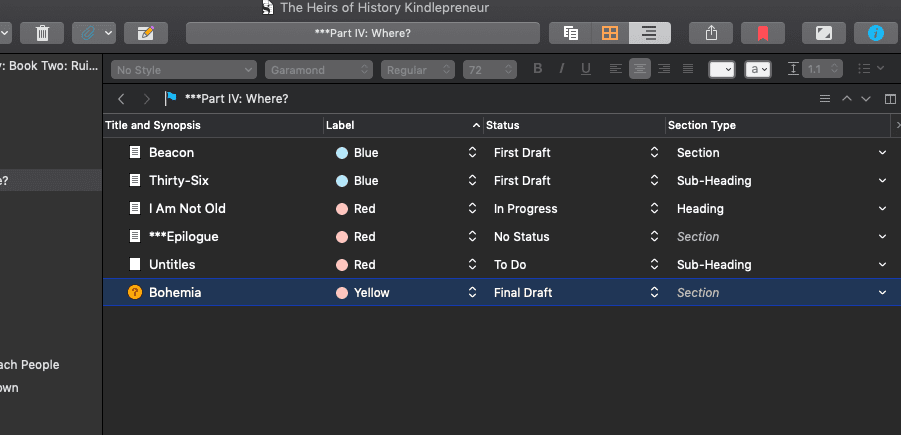The image size is (901, 435).
Task: Open the font size 72 combo box
Action: click(490, 70)
